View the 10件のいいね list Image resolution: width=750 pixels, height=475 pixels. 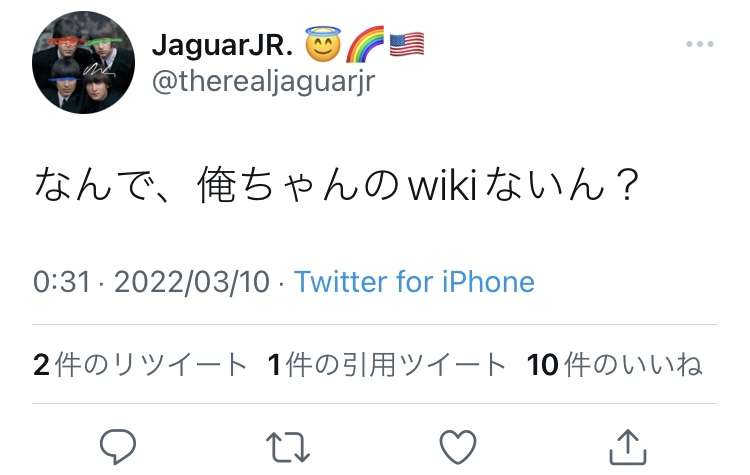click(x=615, y=365)
